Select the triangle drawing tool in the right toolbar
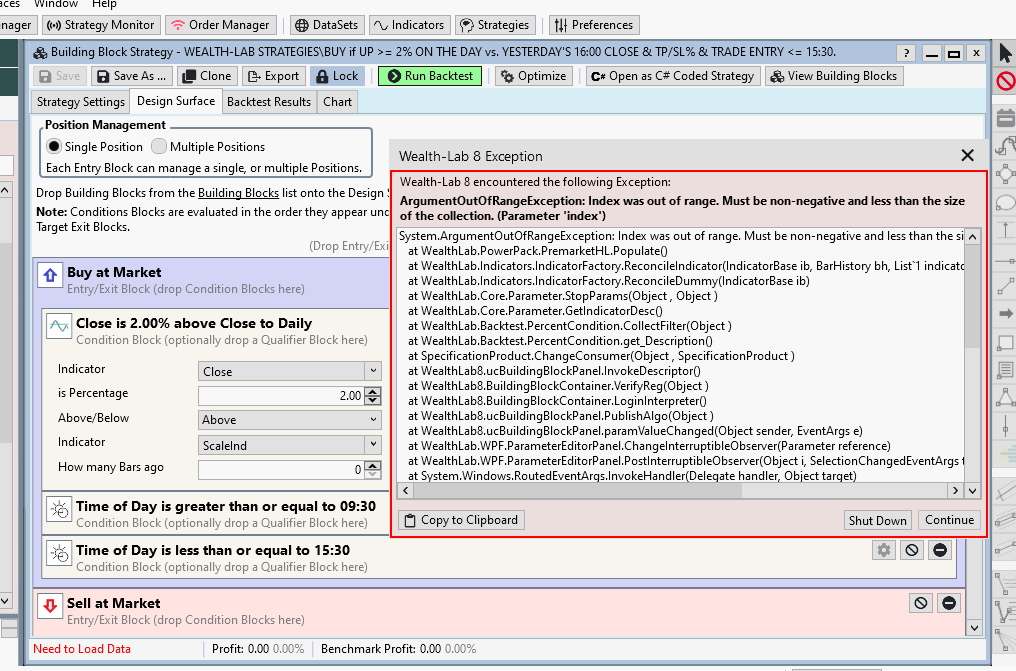The width and height of the screenshot is (1016, 671). pyautogui.click(x=1006, y=396)
